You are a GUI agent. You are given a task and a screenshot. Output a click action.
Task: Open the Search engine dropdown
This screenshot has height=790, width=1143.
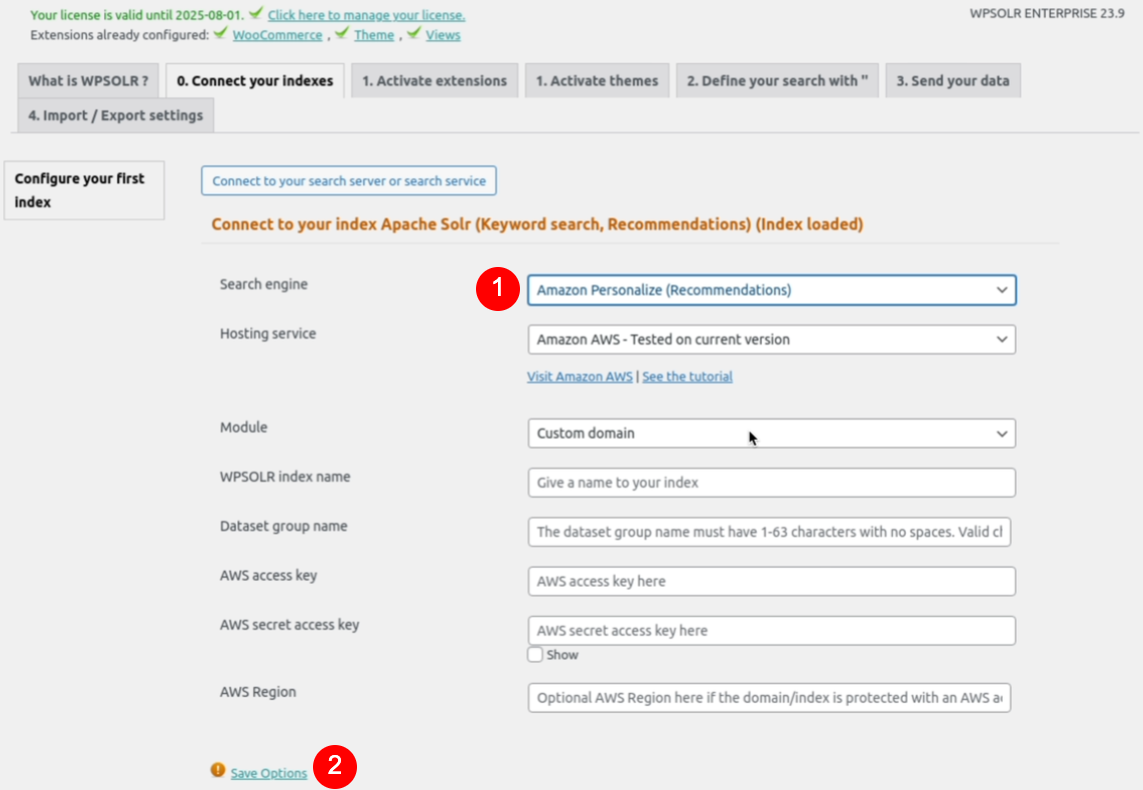click(771, 290)
